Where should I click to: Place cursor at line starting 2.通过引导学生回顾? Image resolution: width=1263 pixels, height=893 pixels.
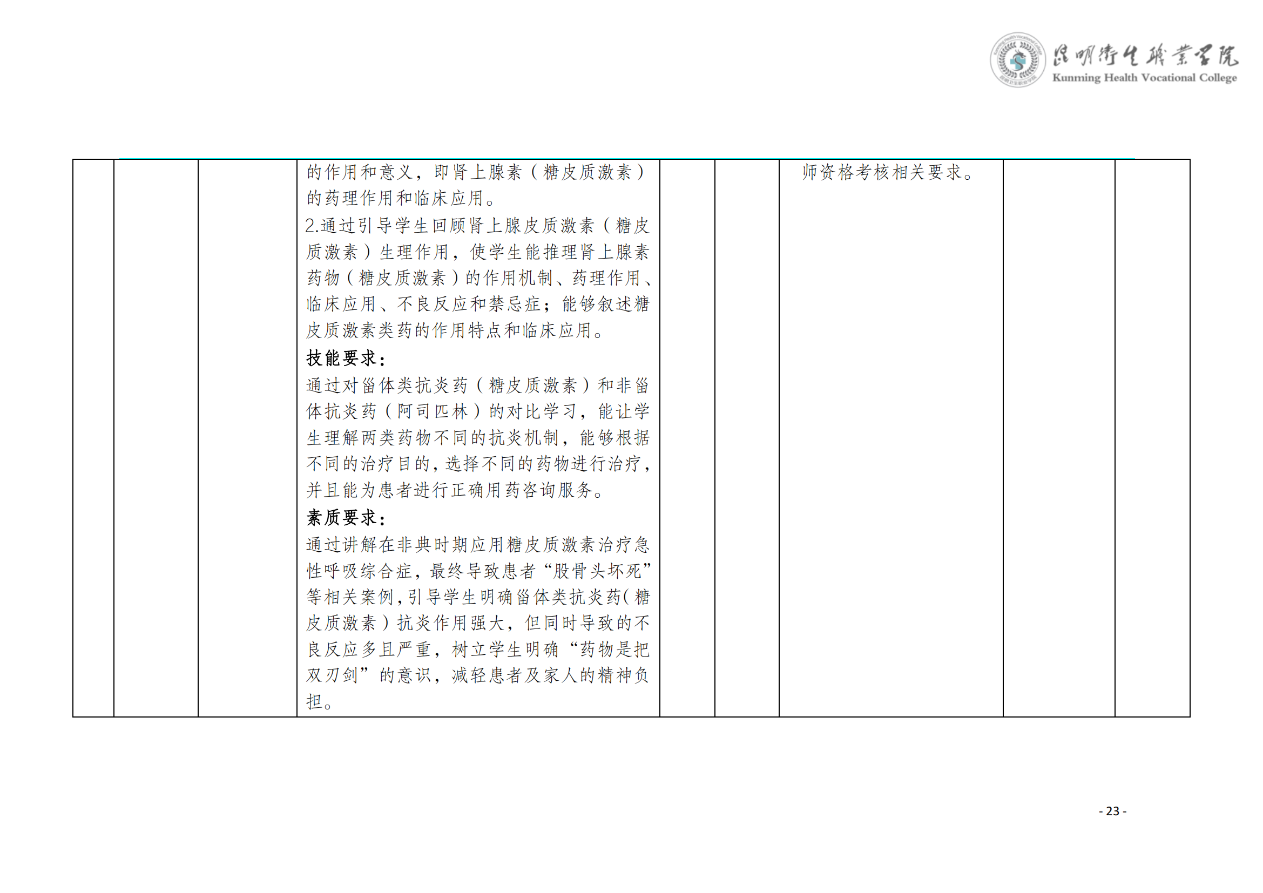pyautogui.click(x=476, y=225)
